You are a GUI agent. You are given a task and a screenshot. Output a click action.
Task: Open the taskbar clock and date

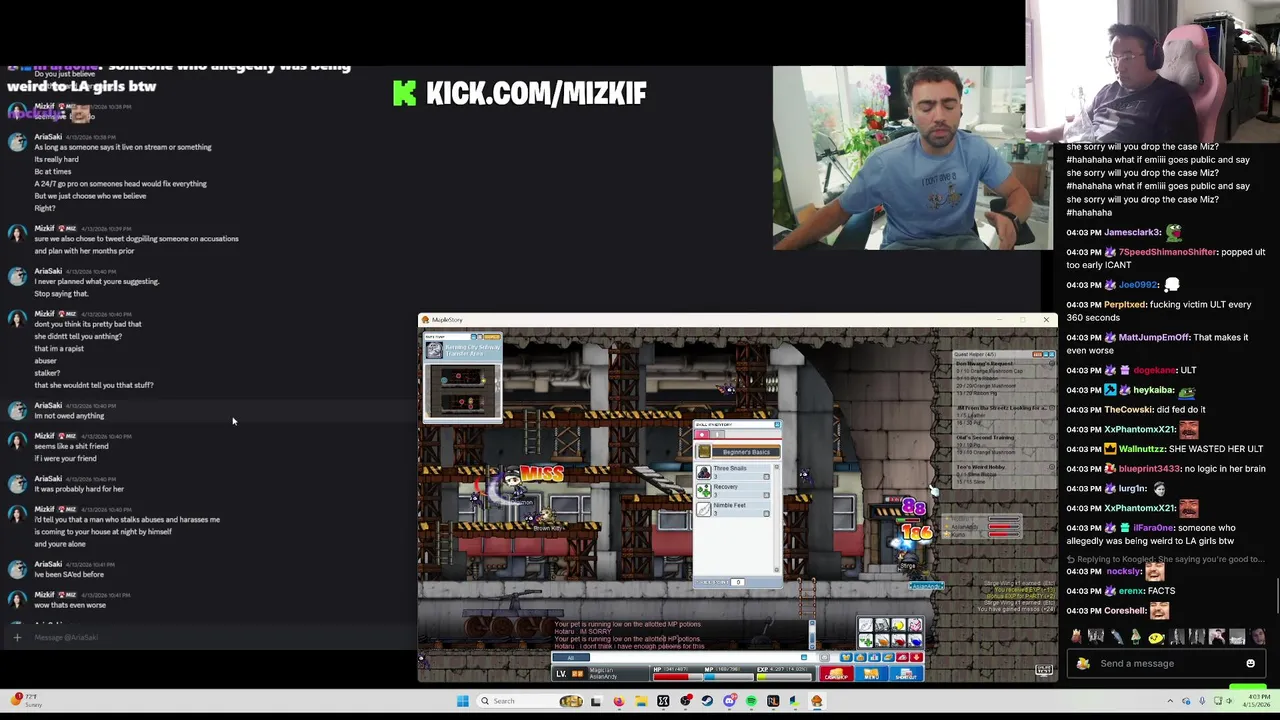1258,700
